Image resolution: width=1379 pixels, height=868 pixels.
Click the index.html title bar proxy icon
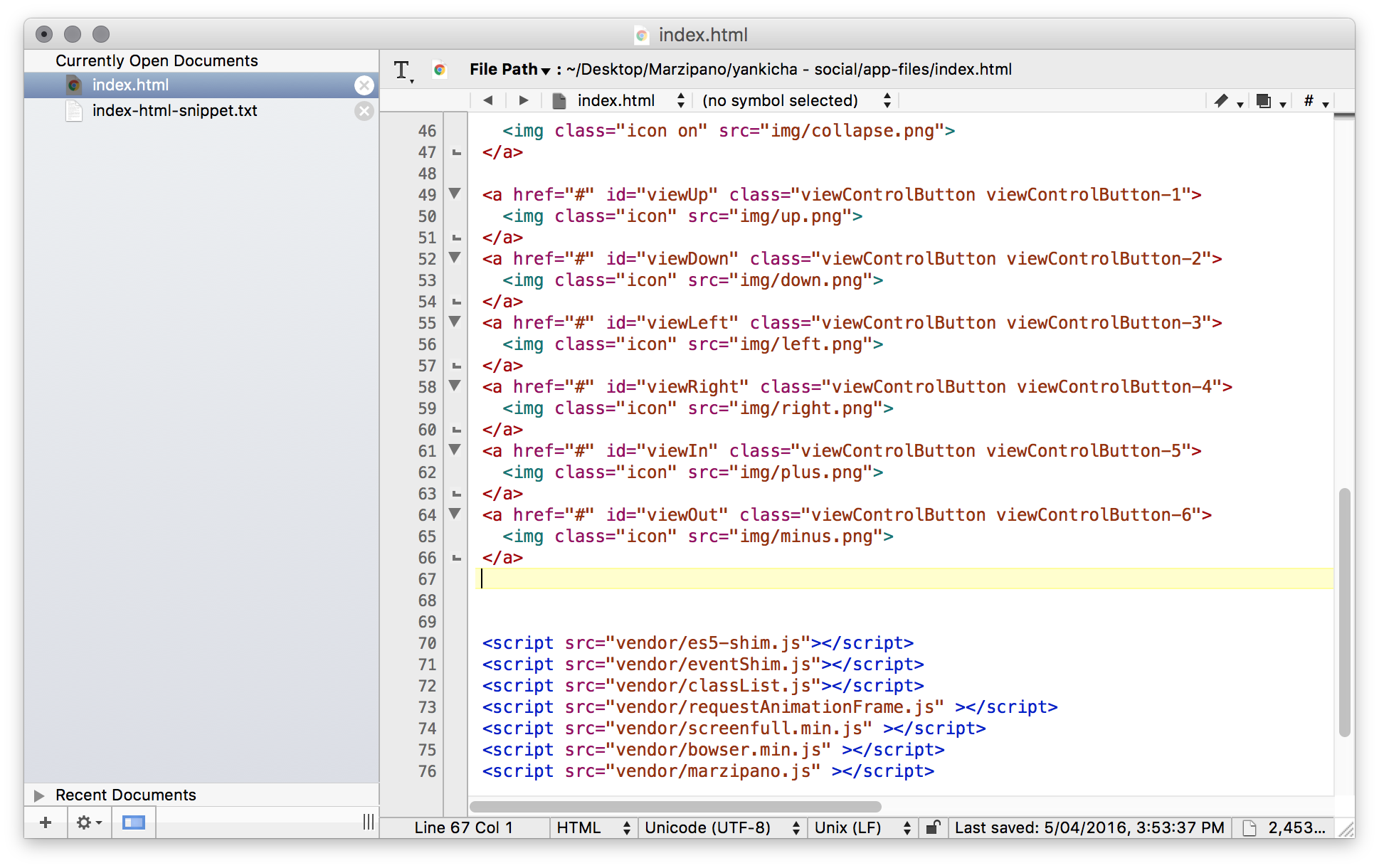642,35
